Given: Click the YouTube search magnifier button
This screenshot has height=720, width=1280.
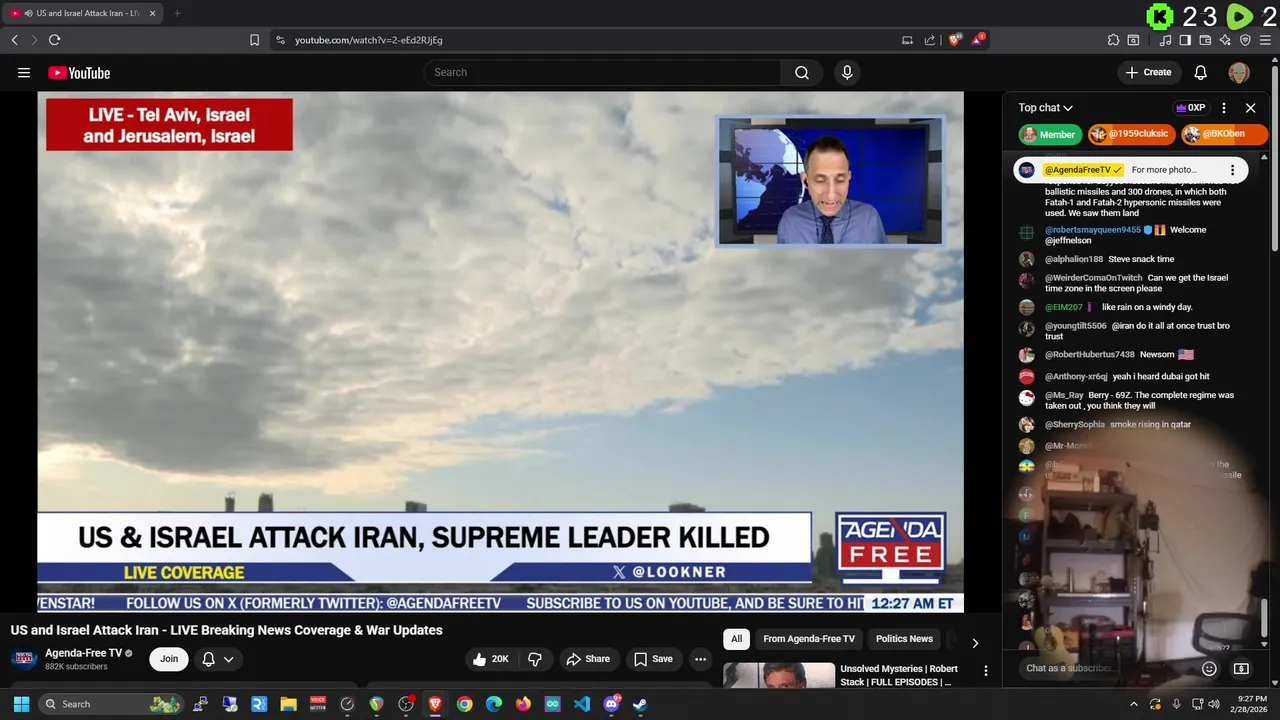Looking at the screenshot, I should 801,72.
